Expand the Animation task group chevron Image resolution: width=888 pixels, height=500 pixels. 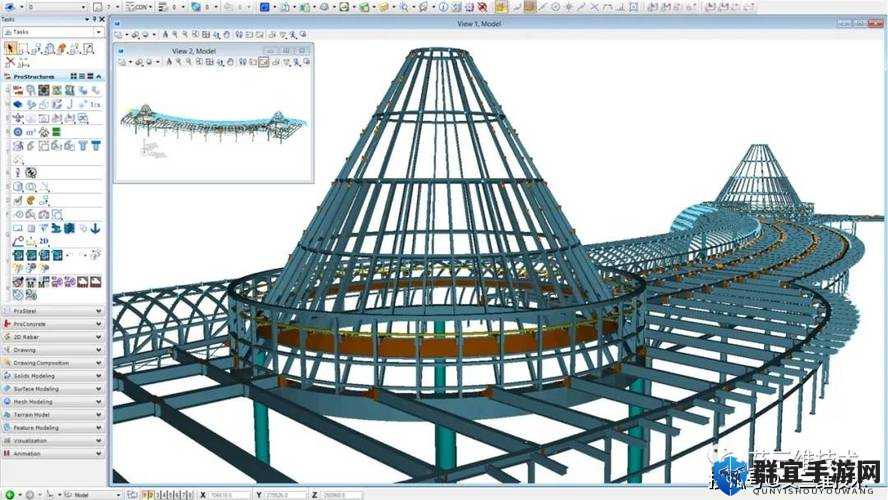(99, 454)
